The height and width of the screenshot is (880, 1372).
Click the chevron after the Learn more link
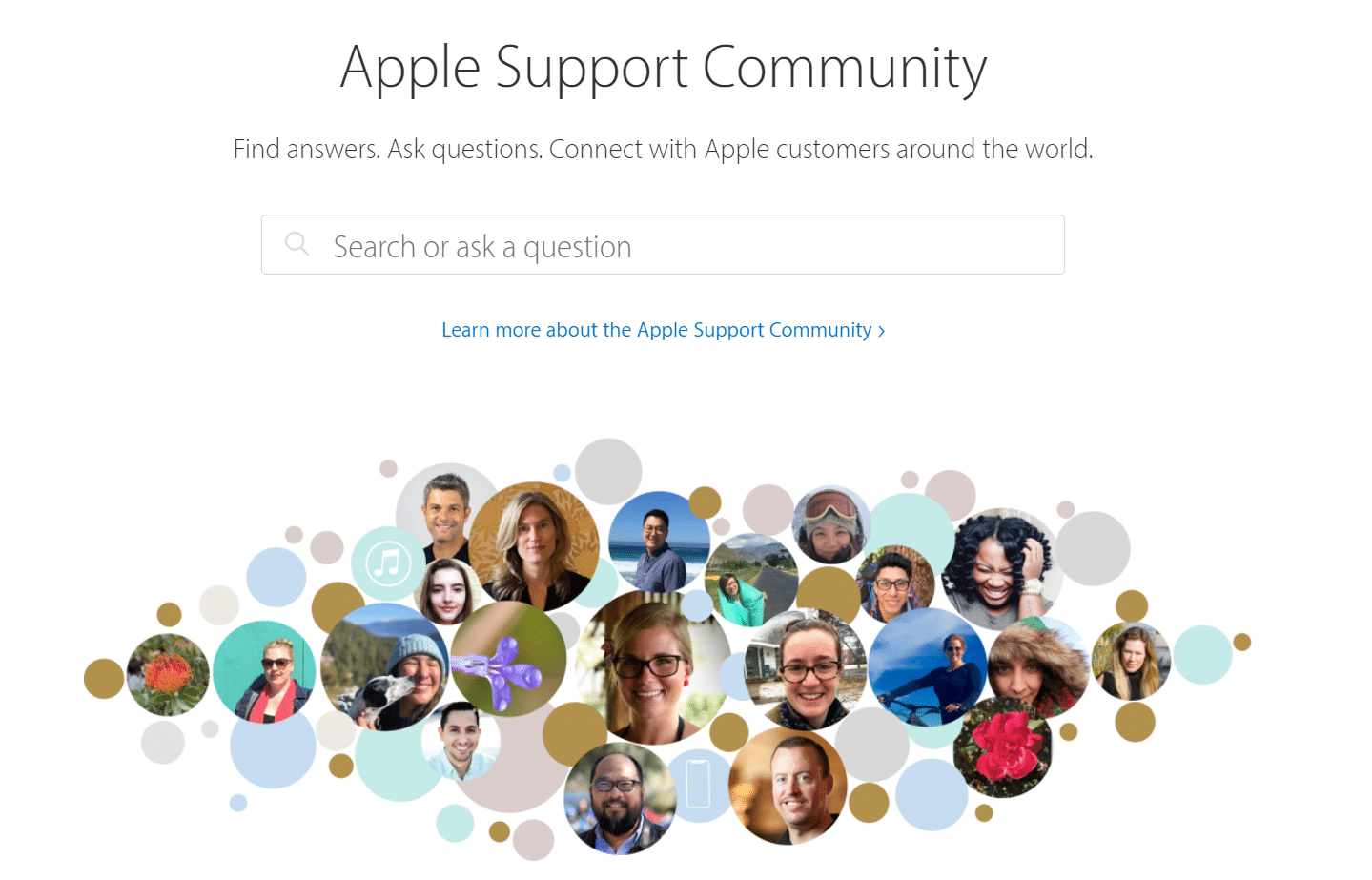[x=882, y=331]
